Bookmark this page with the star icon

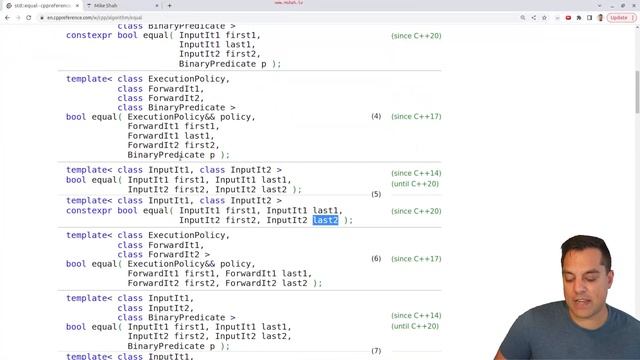coord(544,18)
